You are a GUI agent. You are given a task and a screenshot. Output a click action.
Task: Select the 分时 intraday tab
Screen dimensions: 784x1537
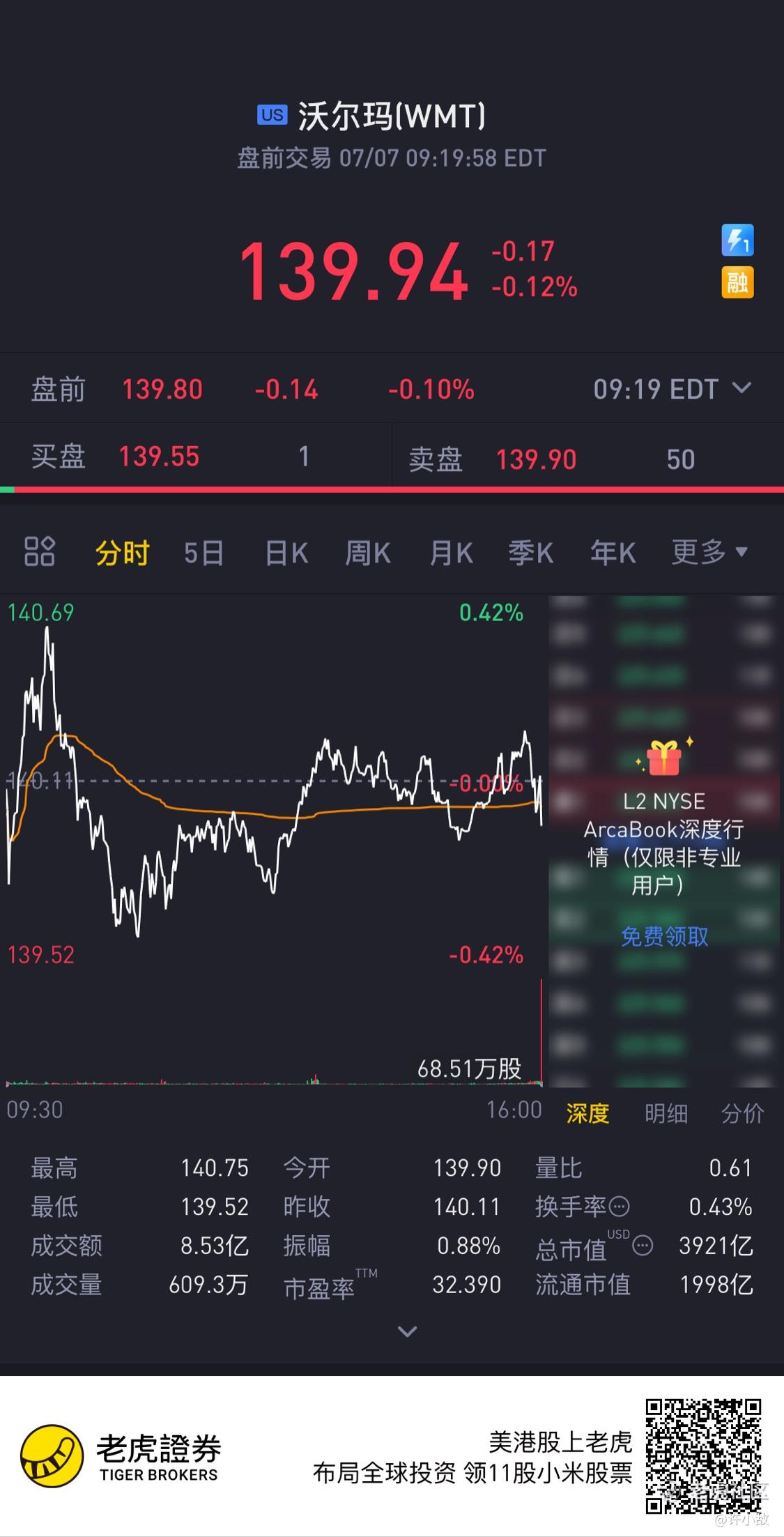[x=122, y=553]
